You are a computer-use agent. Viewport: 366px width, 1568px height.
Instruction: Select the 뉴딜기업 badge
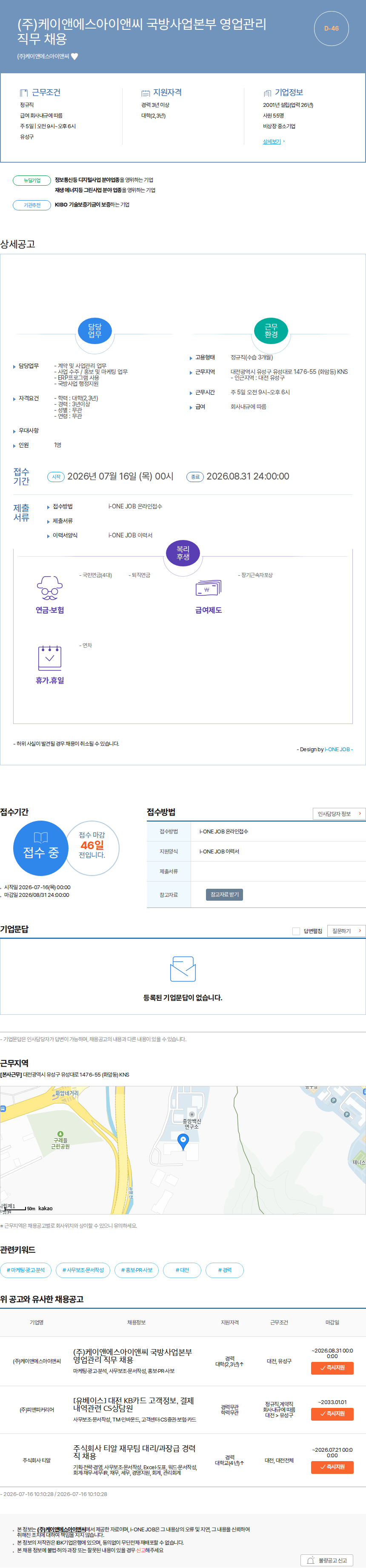(31, 180)
